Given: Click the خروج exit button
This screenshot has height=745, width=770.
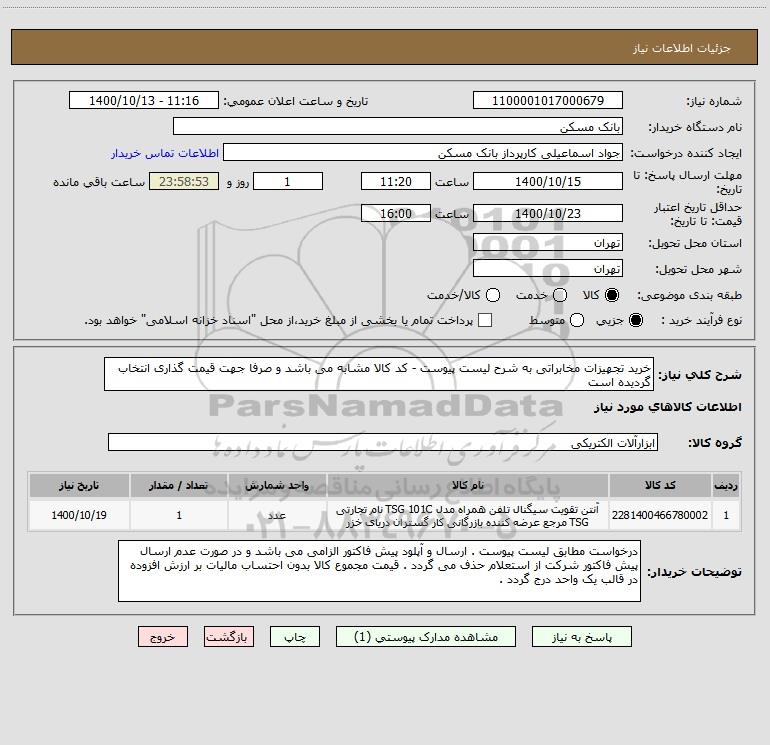Looking at the screenshot, I should coord(163,637).
